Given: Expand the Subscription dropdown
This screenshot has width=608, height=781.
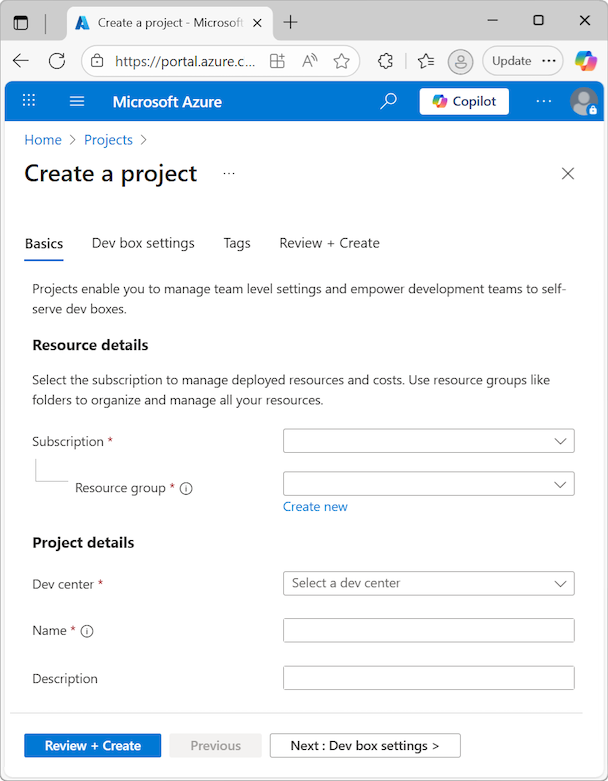Looking at the screenshot, I should pyautogui.click(x=428, y=441).
